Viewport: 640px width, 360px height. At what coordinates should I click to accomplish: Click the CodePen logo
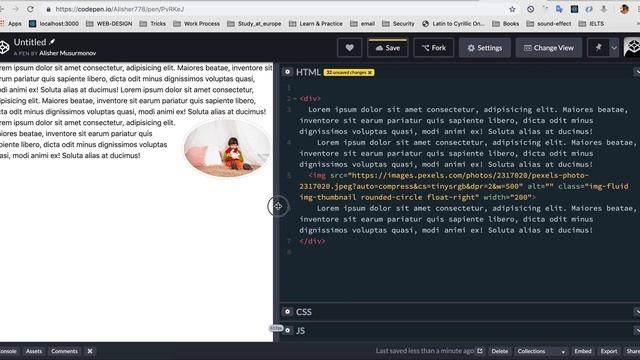4,47
